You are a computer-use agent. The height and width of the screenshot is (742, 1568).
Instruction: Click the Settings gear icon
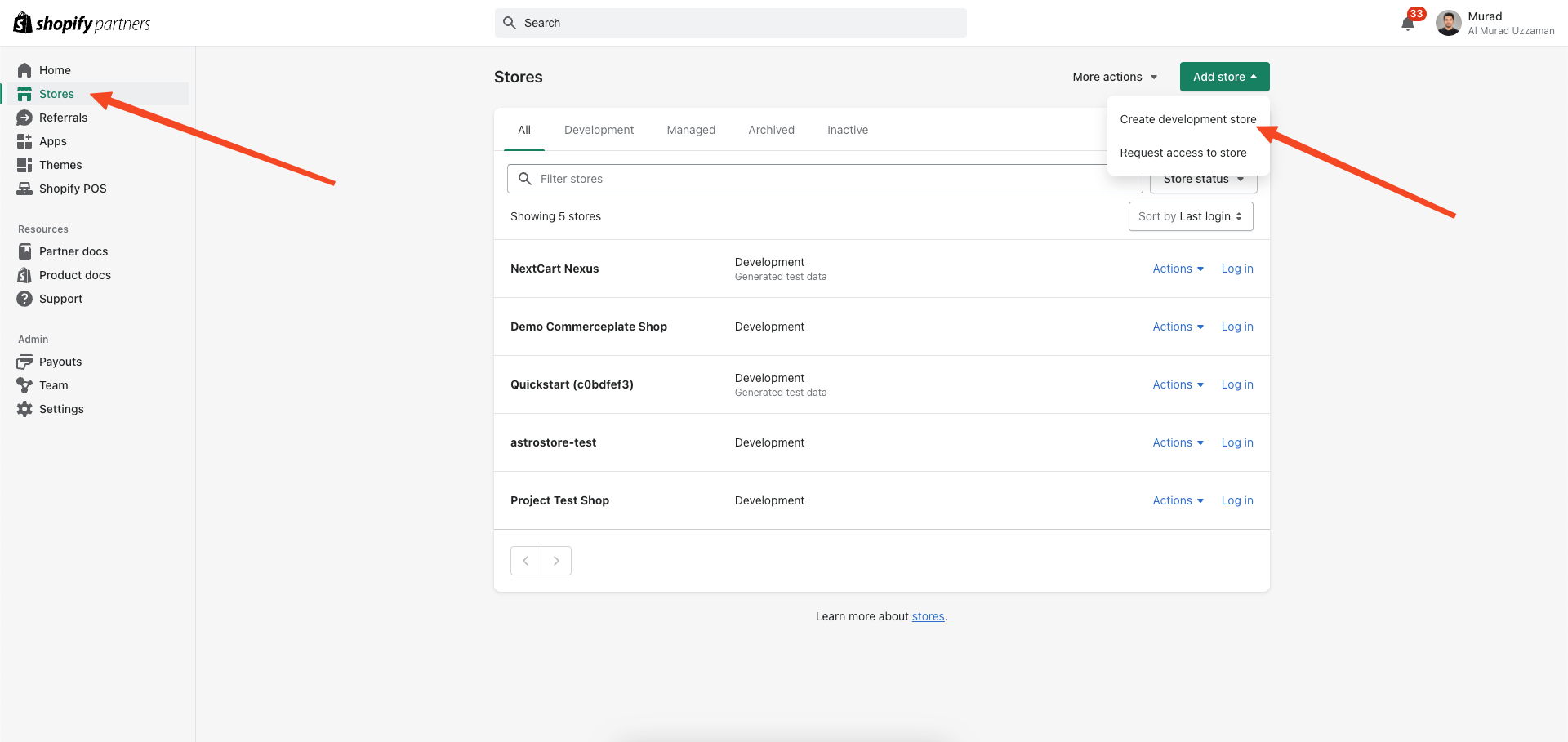coord(24,409)
